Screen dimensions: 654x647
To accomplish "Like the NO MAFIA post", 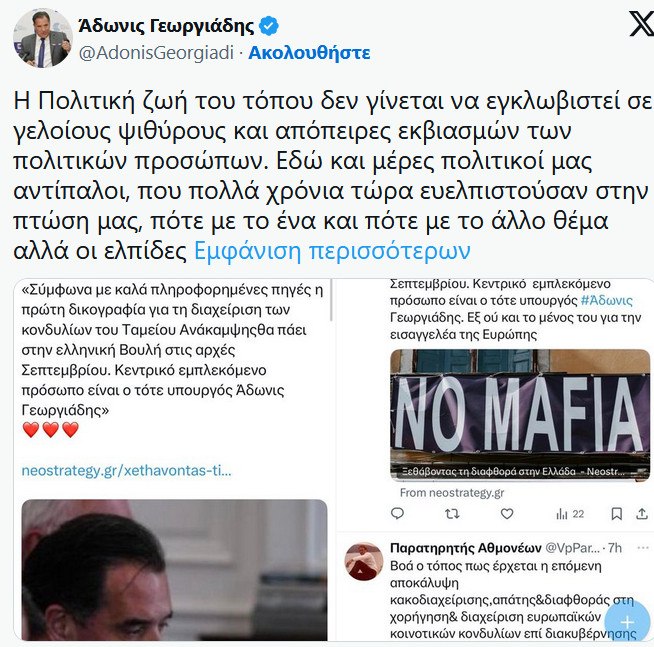I will 507,514.
